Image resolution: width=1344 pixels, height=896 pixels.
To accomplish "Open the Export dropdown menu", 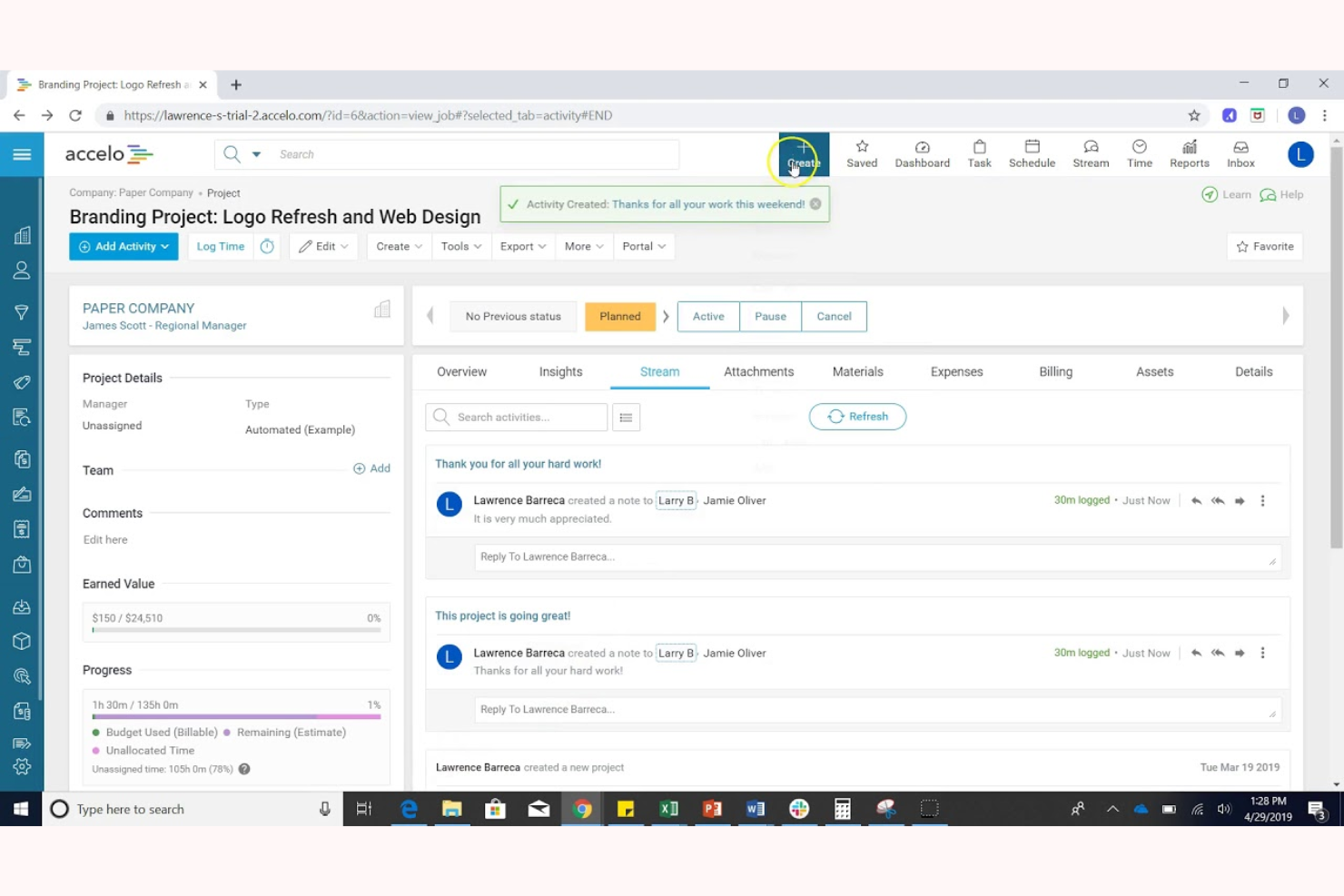I will [523, 247].
